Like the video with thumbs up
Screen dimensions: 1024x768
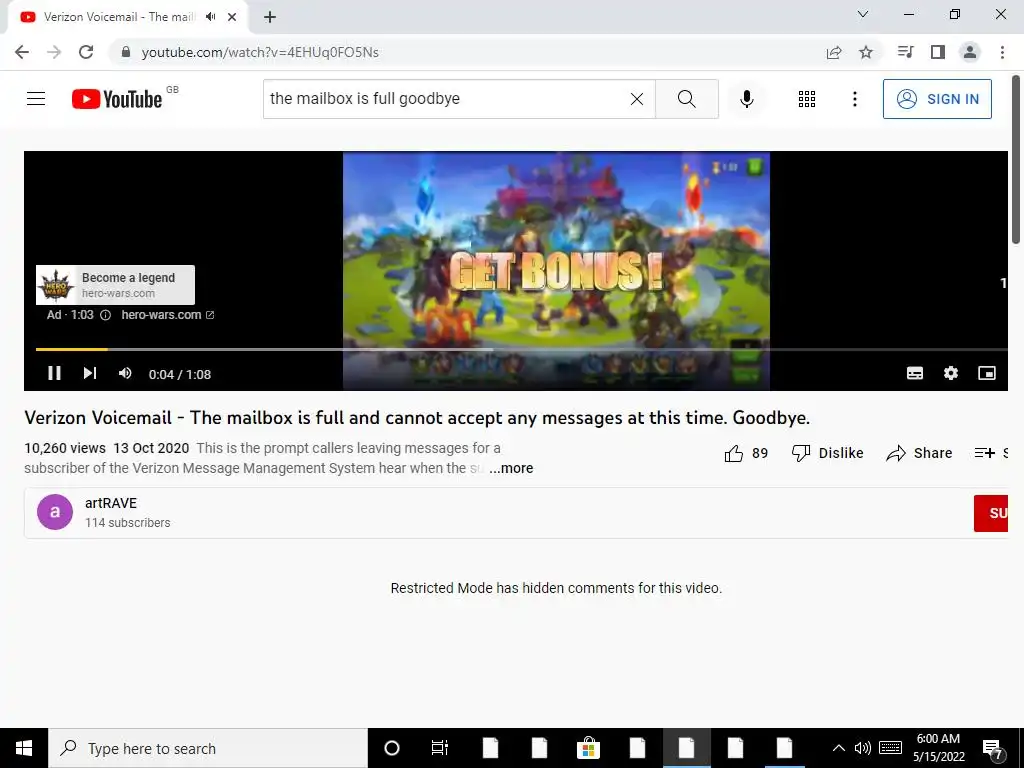point(746,453)
